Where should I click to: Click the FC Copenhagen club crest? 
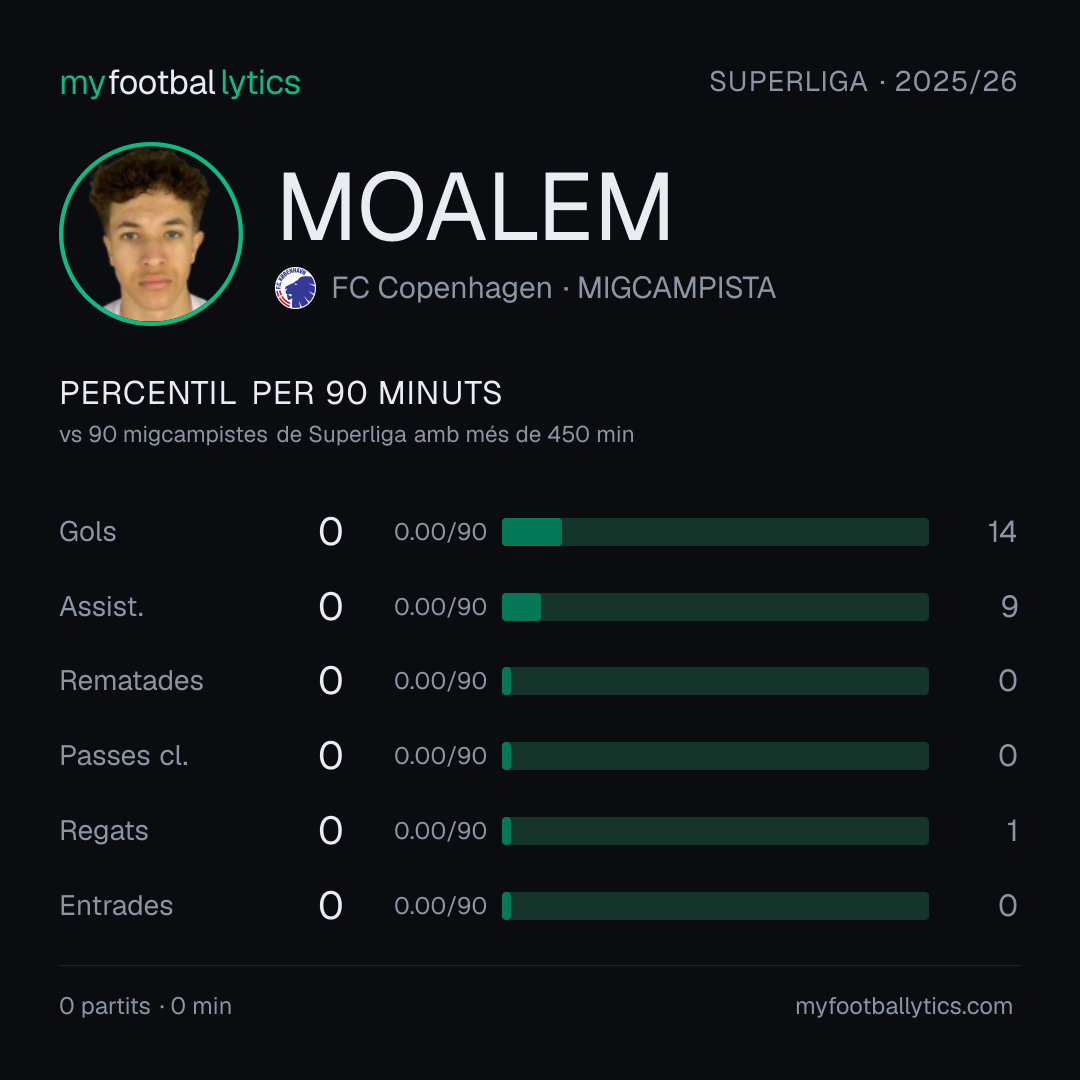tap(295, 288)
